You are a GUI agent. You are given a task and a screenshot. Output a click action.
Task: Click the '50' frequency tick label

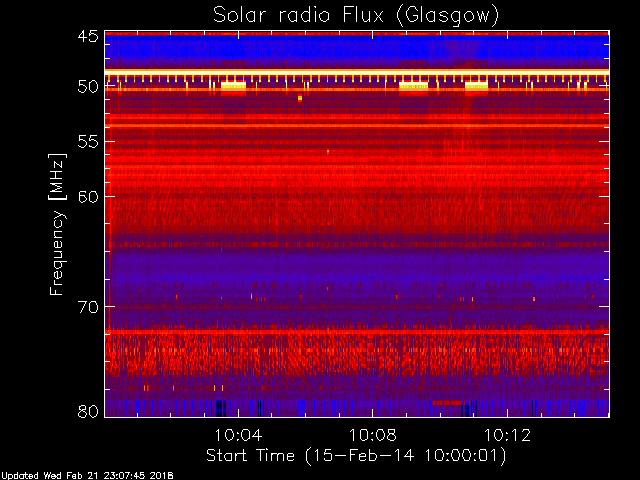coord(88,87)
